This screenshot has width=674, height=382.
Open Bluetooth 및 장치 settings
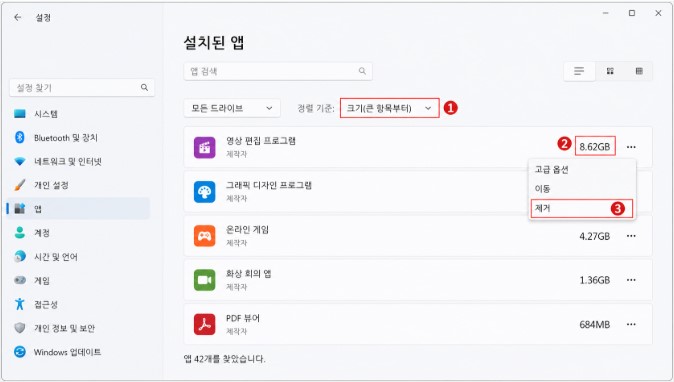point(78,138)
